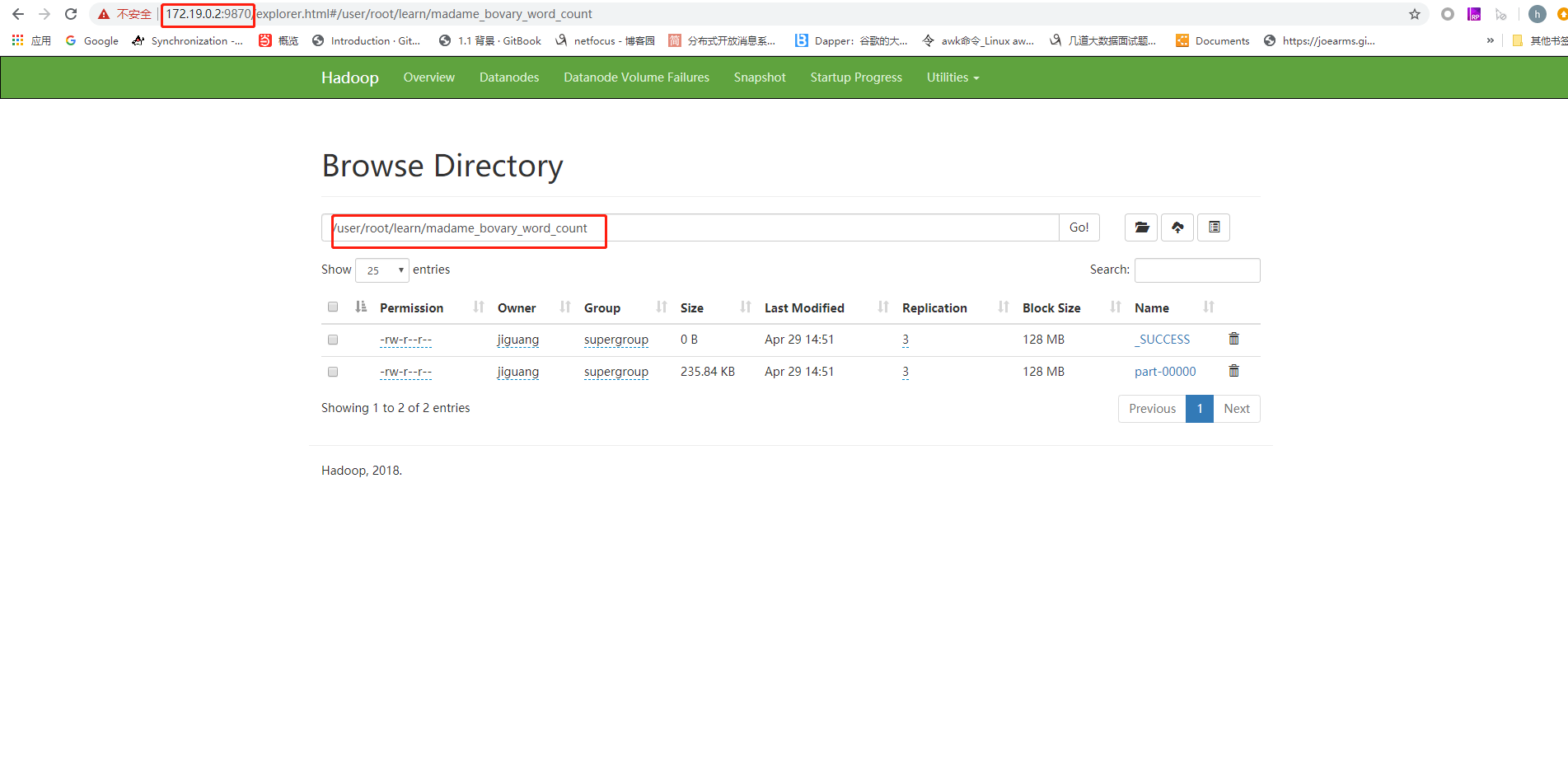This screenshot has width=1568, height=769.
Task: Open the other-bookmarks folder in the bookmarks bar
Action: coord(1539,40)
